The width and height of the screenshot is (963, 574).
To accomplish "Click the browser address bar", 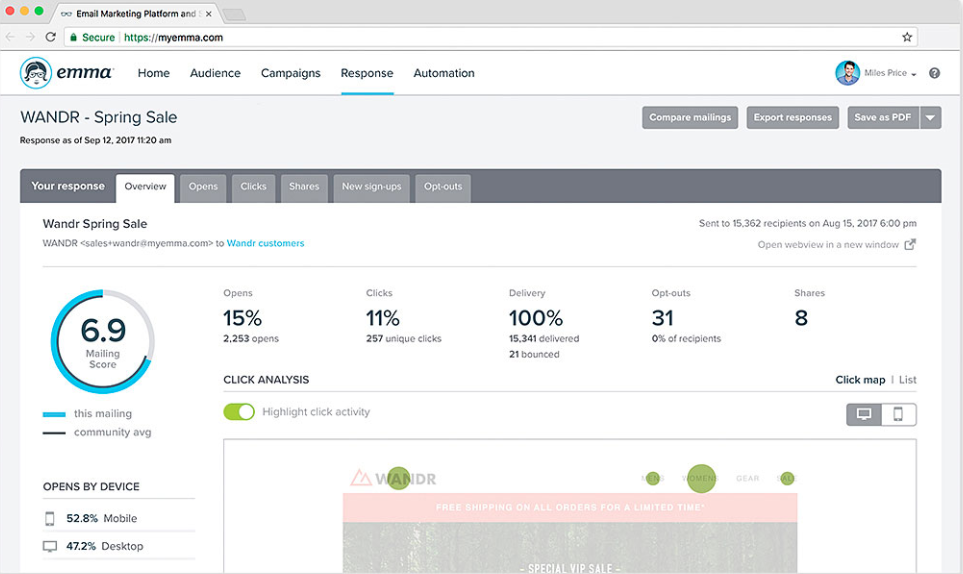I will [x=491, y=37].
